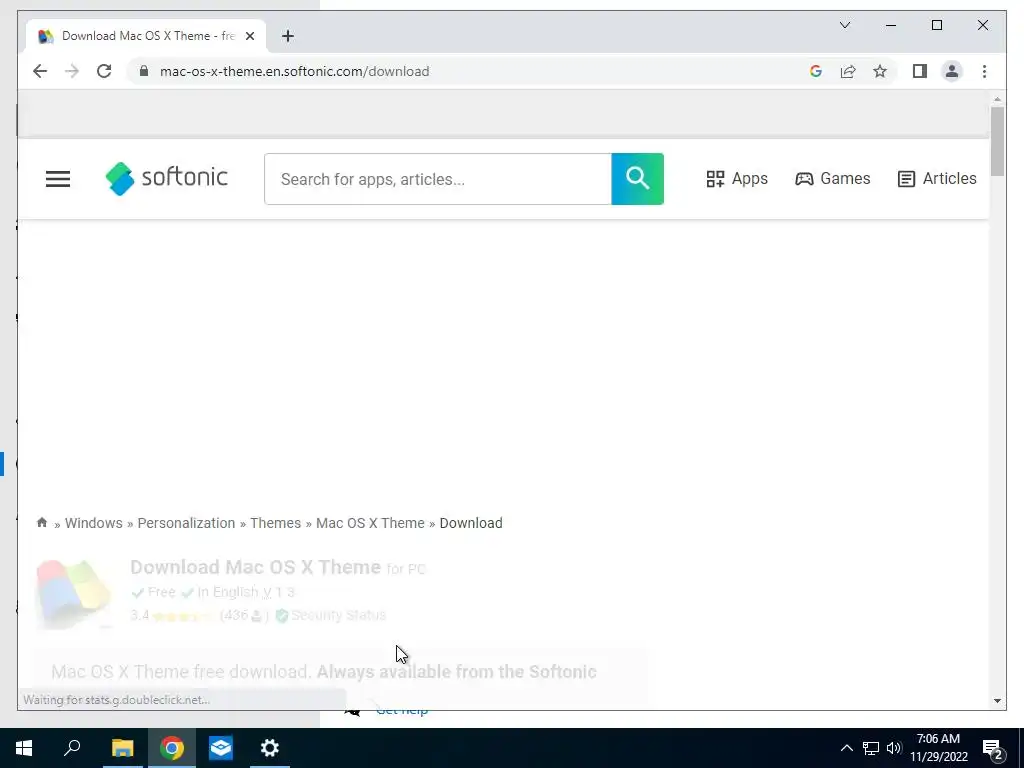Click the Security Status label

[338, 615]
